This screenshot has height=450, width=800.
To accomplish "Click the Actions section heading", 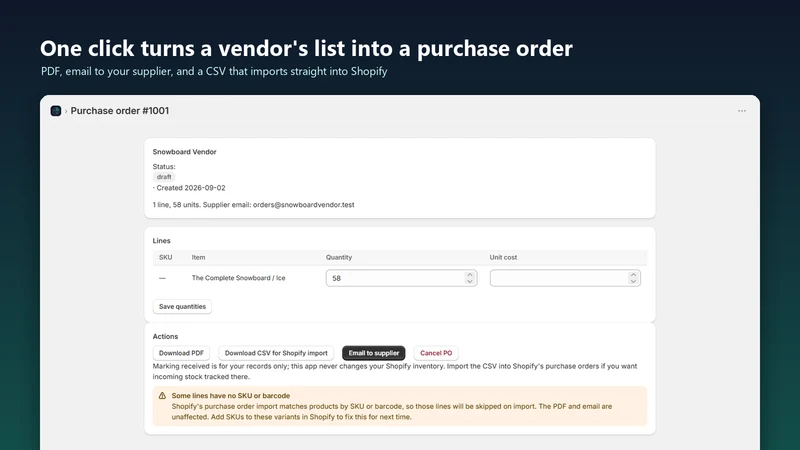I will 165,337.
